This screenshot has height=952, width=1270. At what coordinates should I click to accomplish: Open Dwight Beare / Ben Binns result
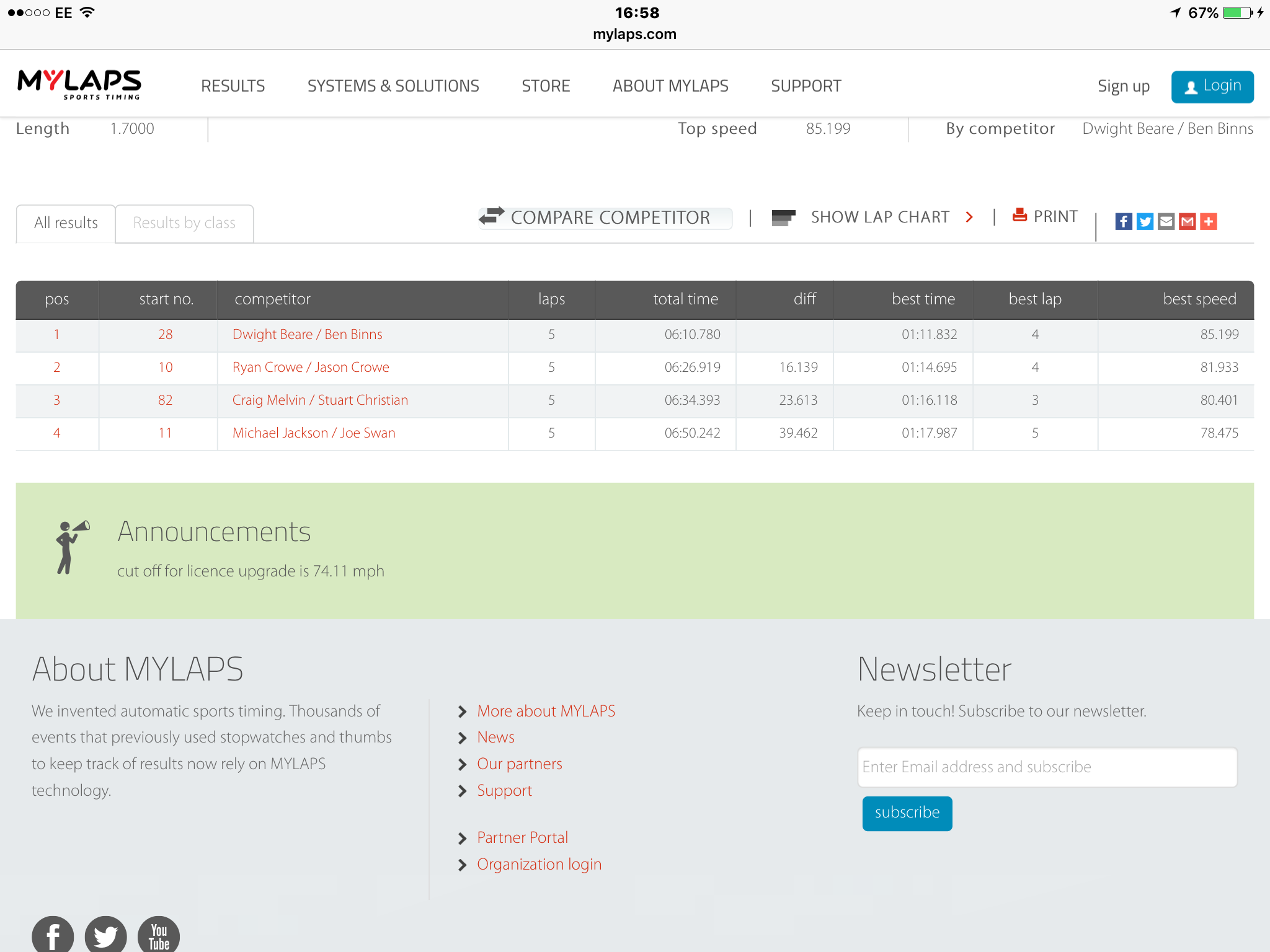point(307,335)
